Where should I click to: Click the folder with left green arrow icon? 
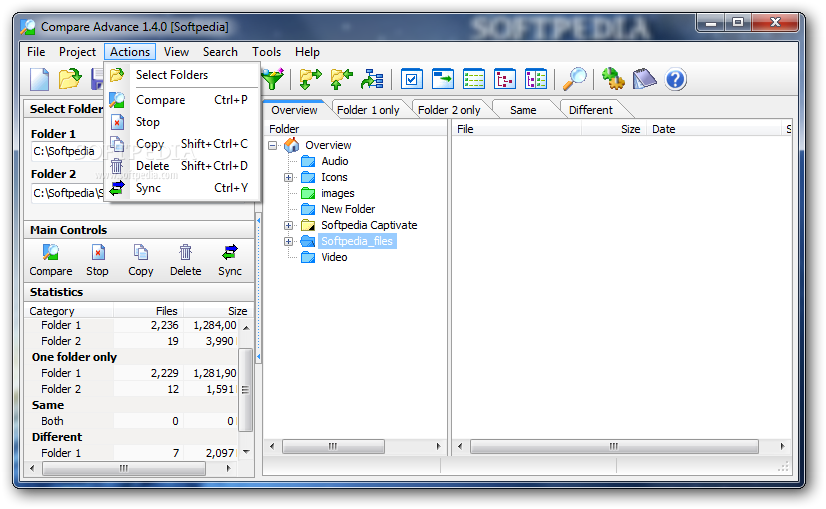point(341,79)
